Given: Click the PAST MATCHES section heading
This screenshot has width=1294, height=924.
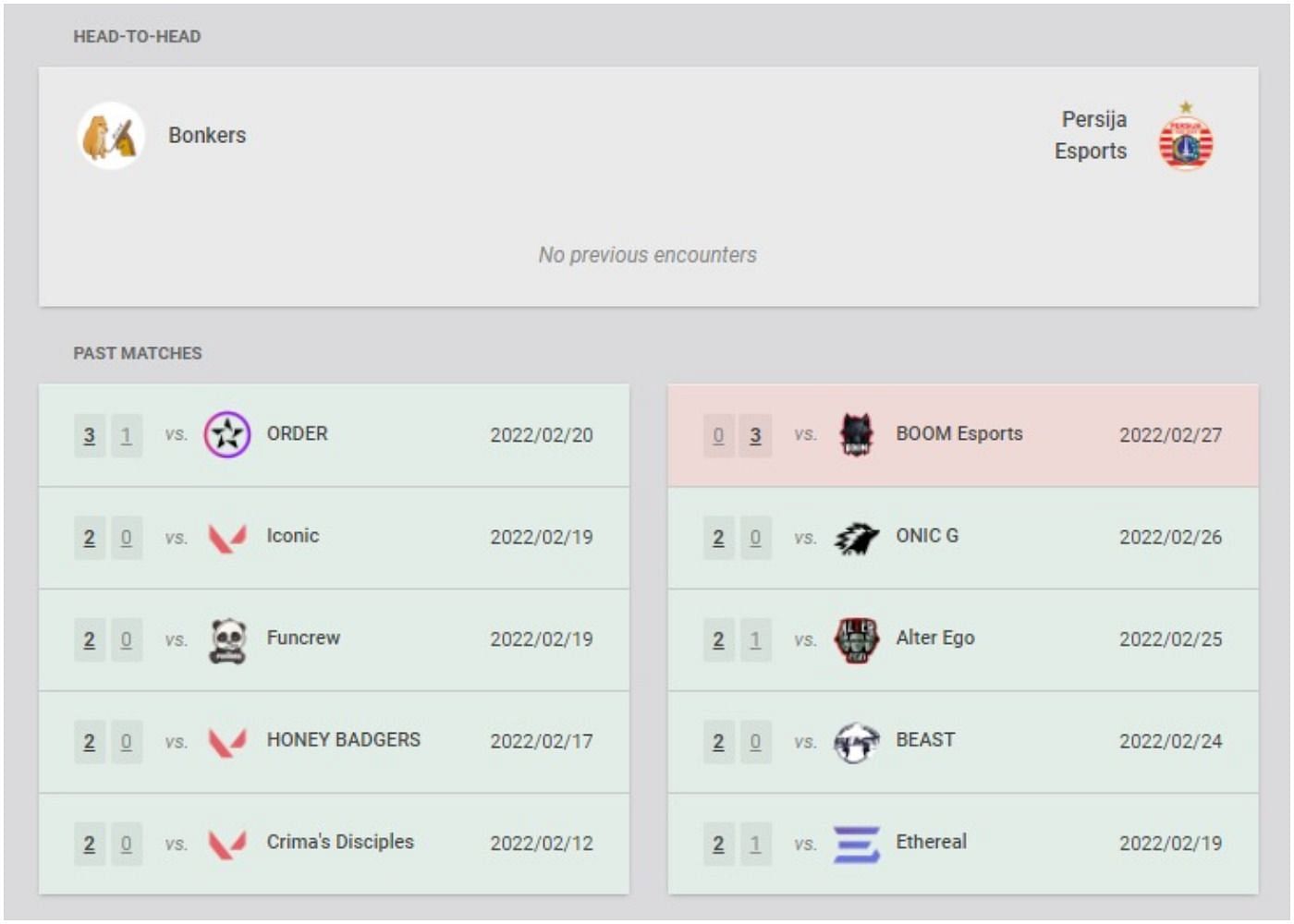Looking at the screenshot, I should (138, 354).
